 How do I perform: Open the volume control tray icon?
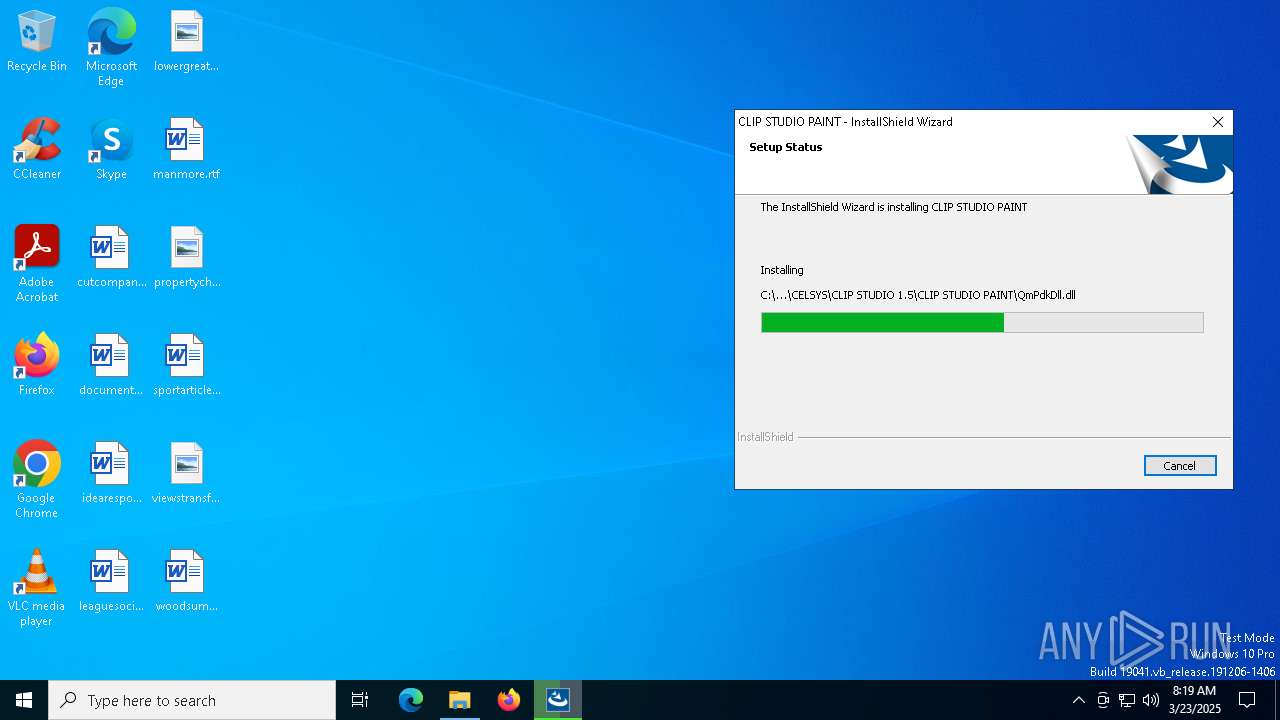click(1151, 700)
